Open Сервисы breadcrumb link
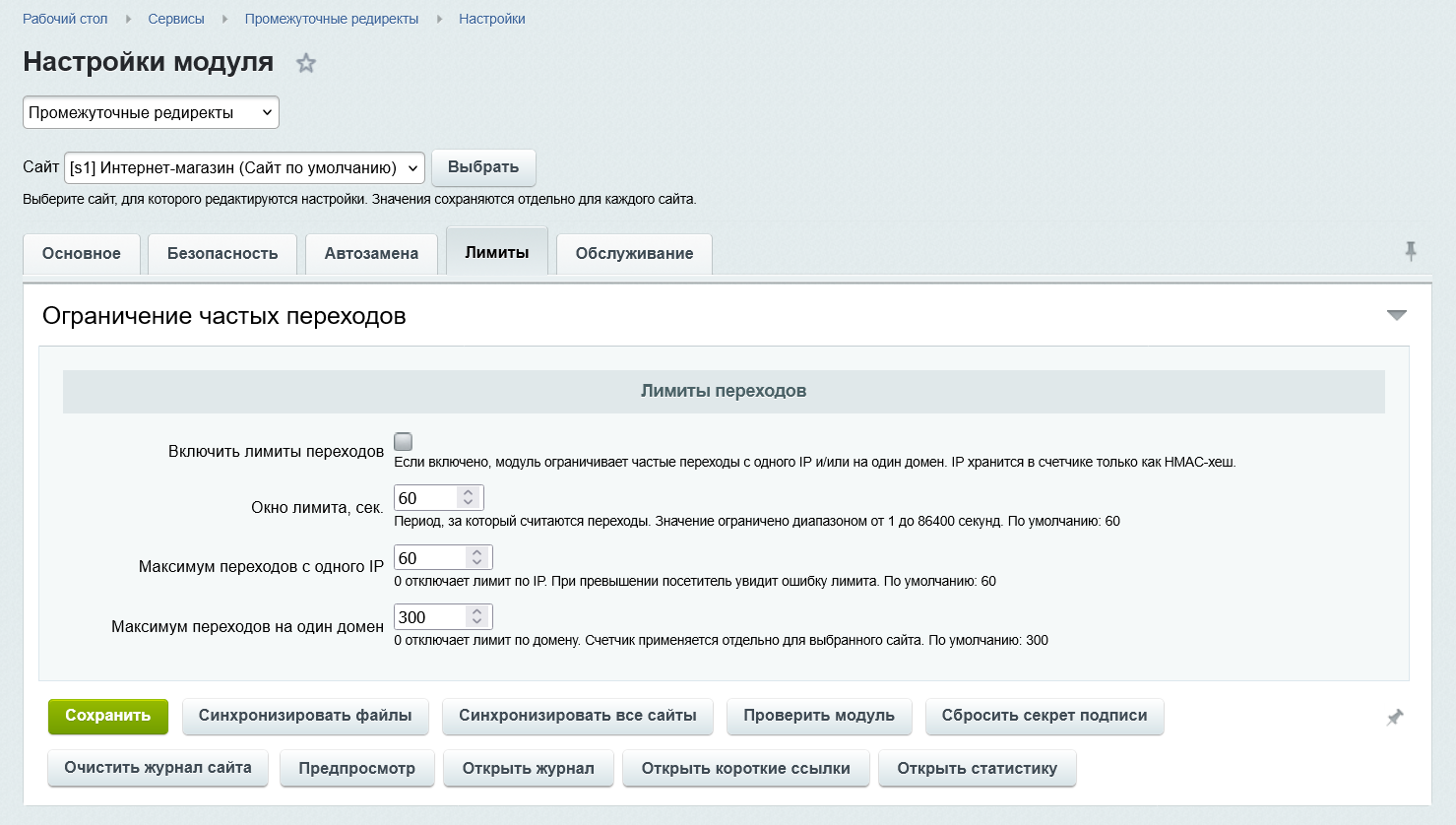 176,19
